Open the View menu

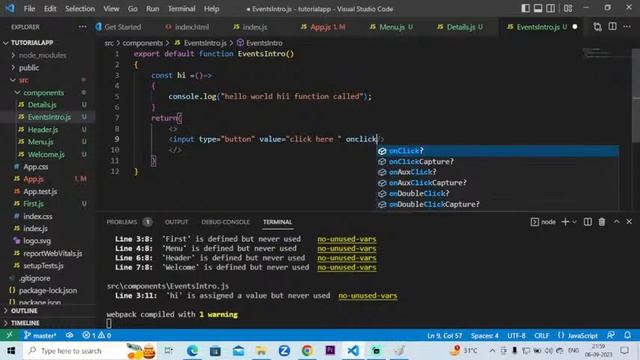coord(111,9)
